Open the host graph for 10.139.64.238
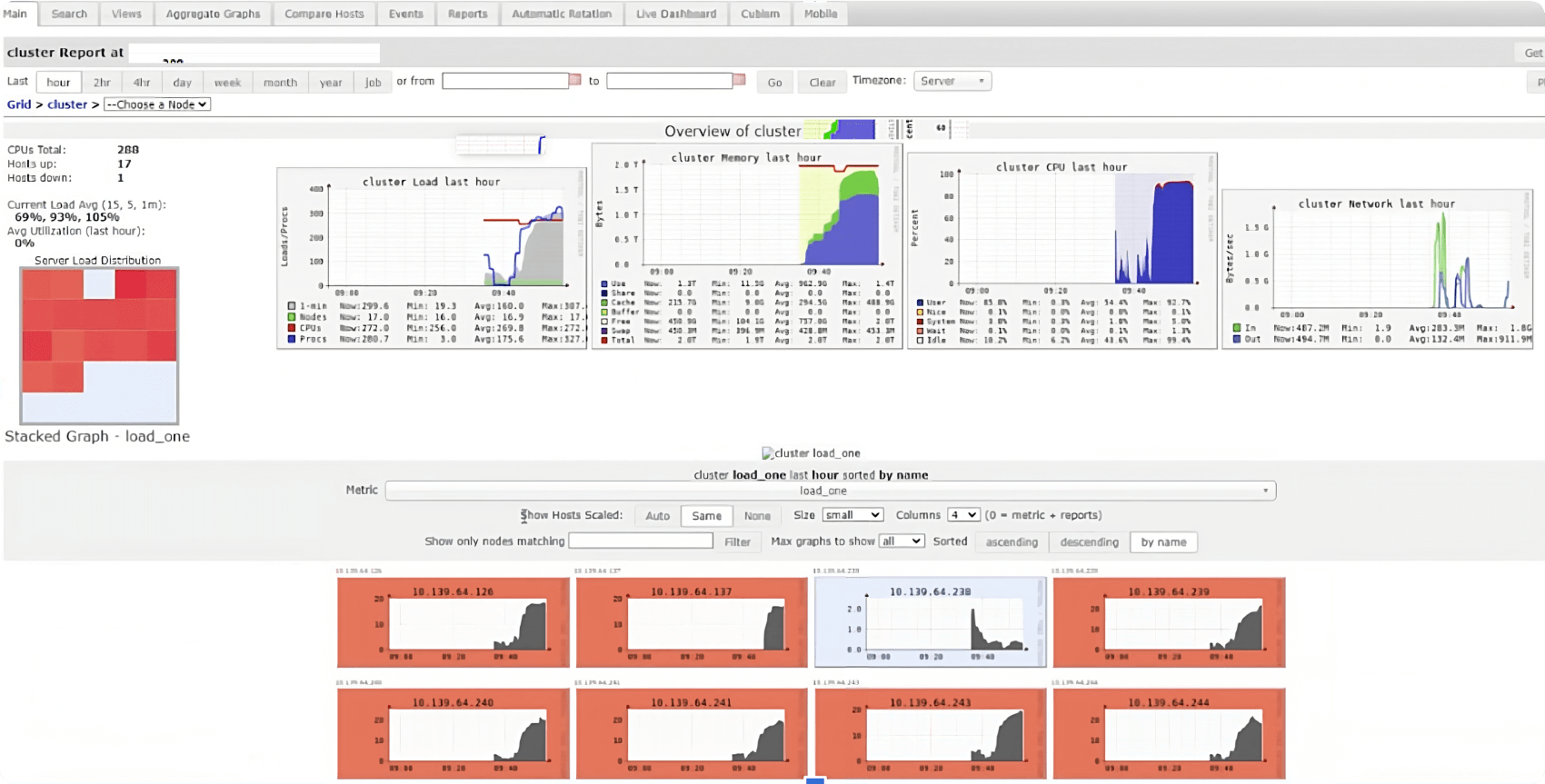Viewport: 1545px width, 784px height. click(x=930, y=623)
